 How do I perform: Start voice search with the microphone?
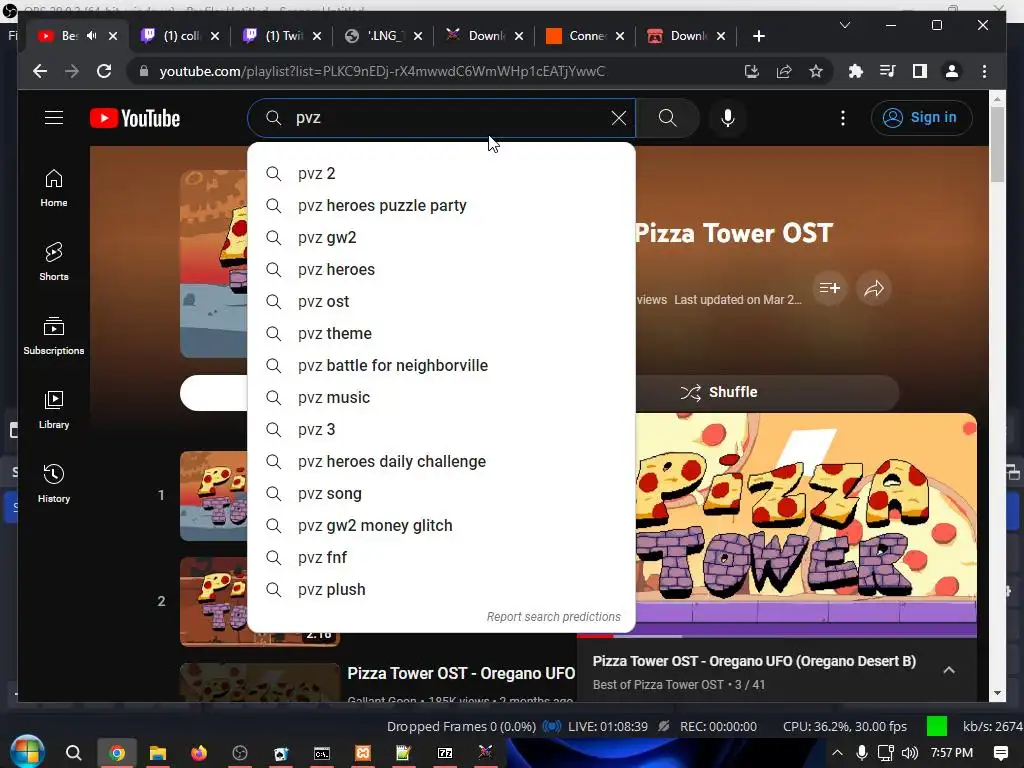728,118
